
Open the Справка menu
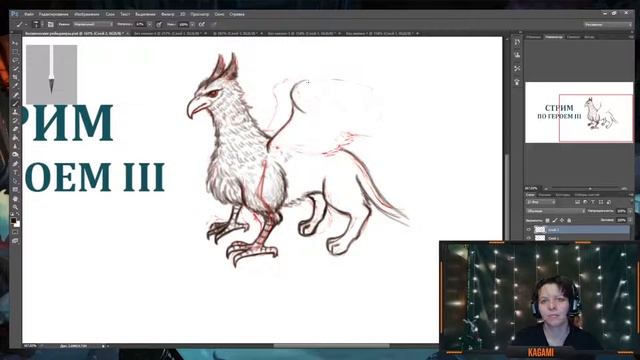point(237,14)
